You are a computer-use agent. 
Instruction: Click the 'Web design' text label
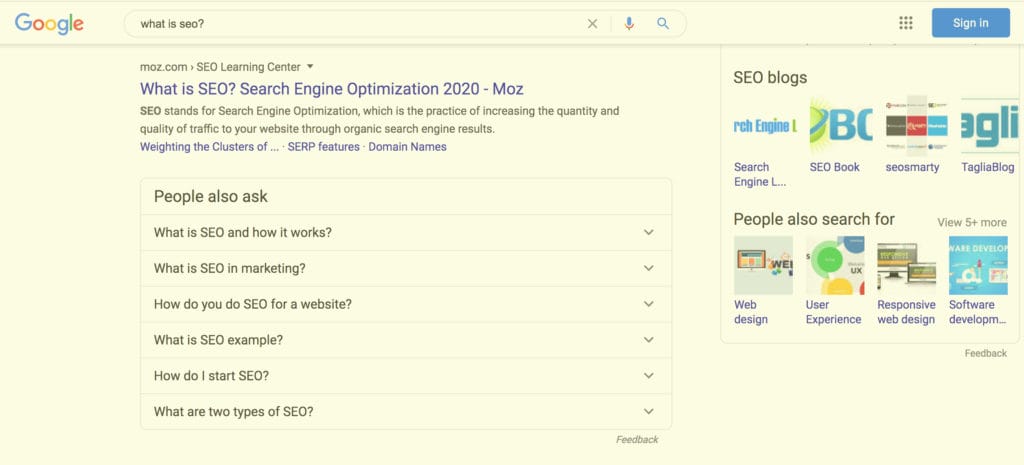coord(750,312)
